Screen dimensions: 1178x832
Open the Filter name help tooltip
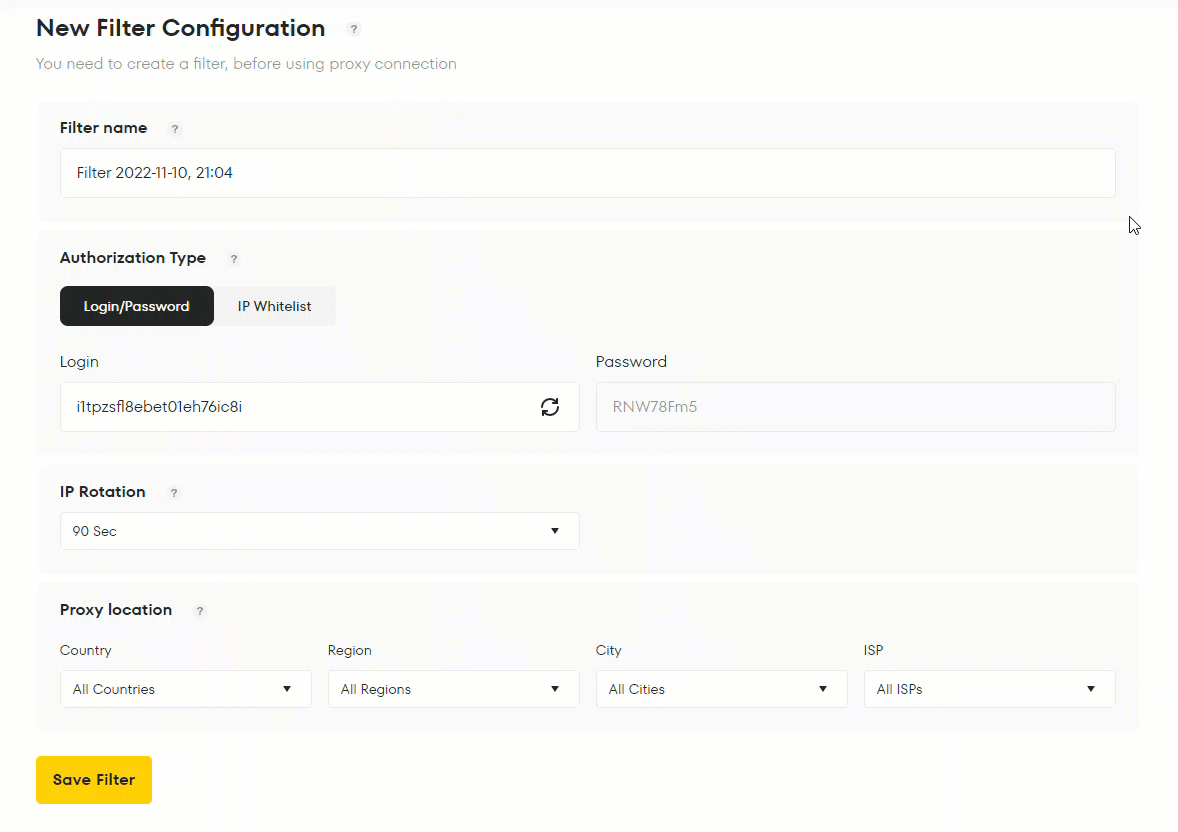point(174,129)
